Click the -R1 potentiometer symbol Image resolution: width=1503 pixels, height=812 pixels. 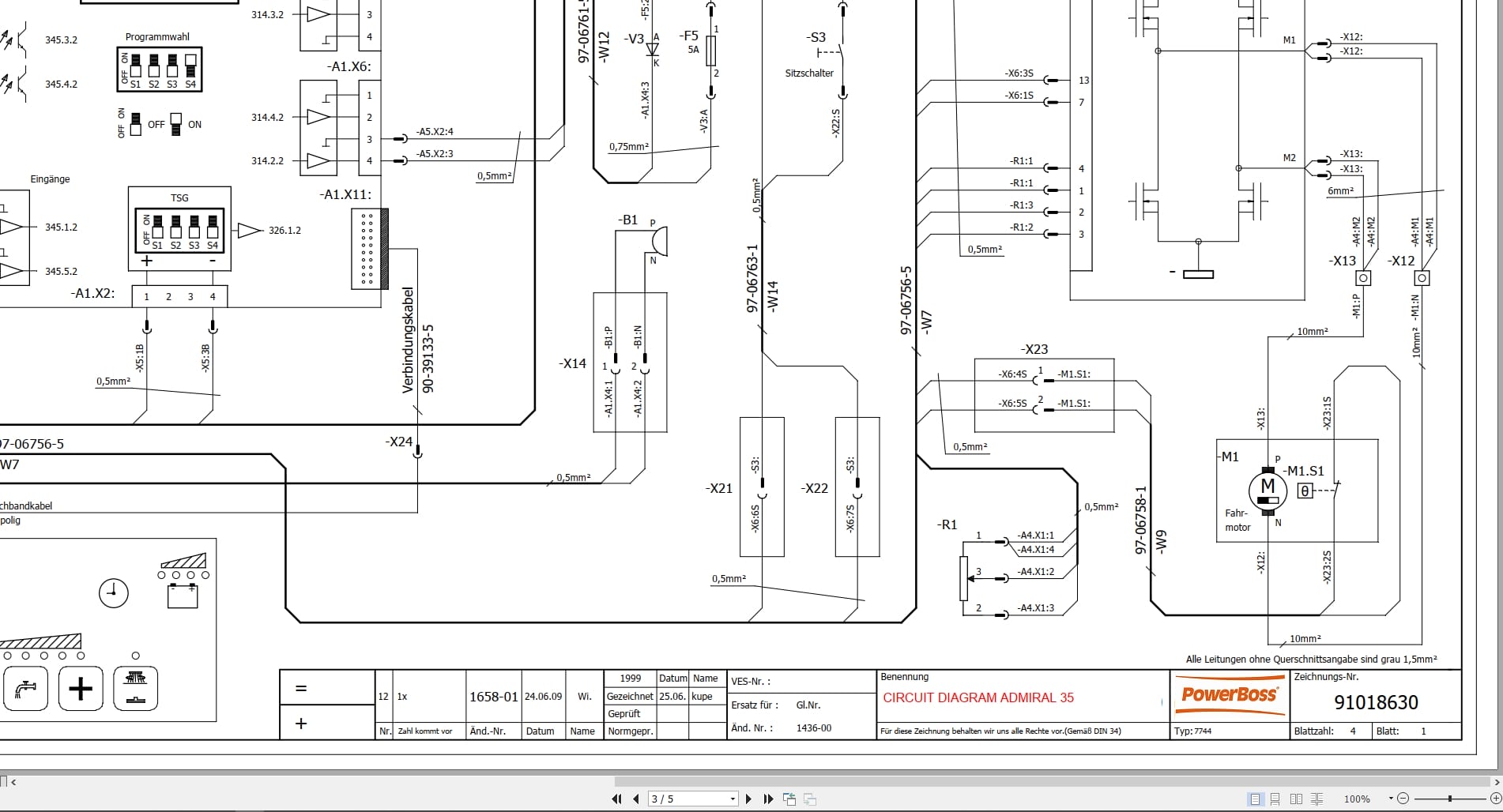tap(964, 578)
